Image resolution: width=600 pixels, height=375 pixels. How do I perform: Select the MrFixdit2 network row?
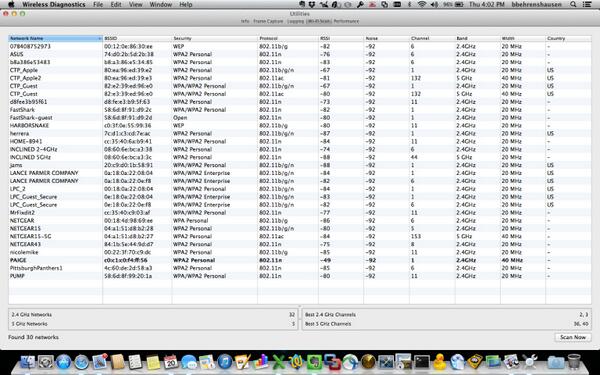pos(300,213)
